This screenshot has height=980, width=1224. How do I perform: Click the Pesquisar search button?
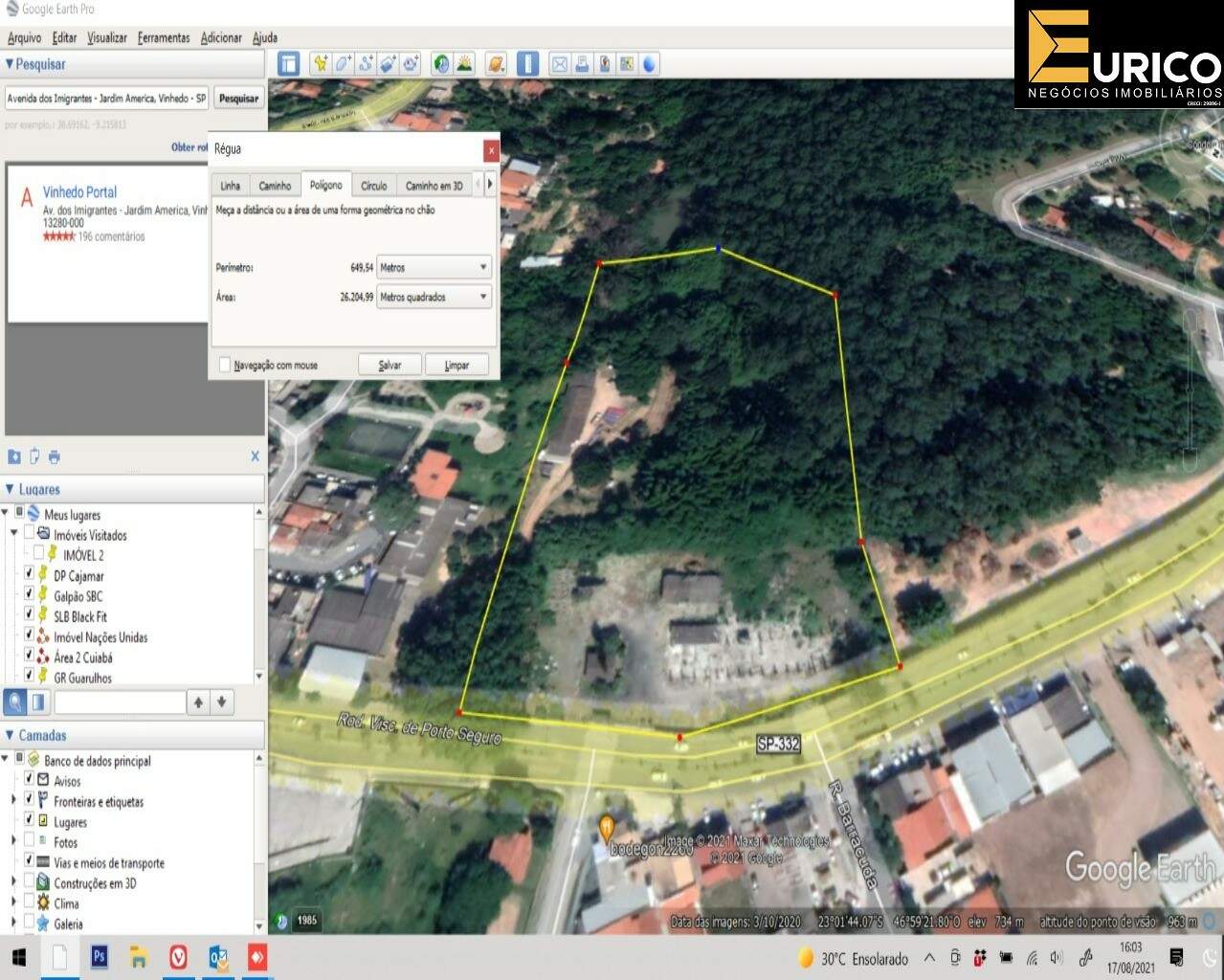click(237, 98)
